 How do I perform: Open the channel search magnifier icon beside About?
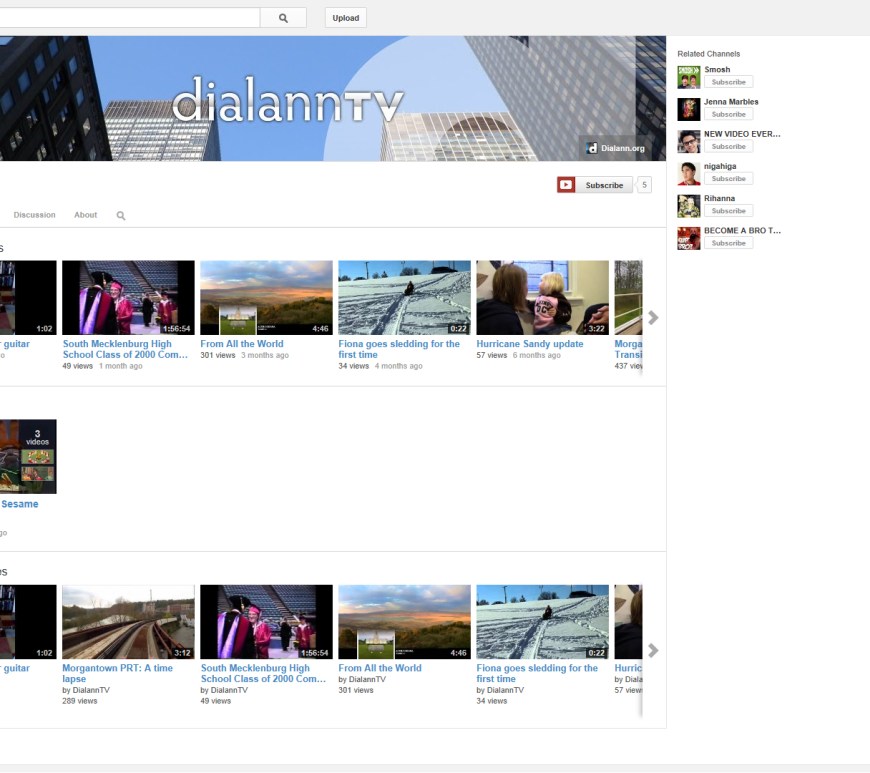tap(121, 215)
